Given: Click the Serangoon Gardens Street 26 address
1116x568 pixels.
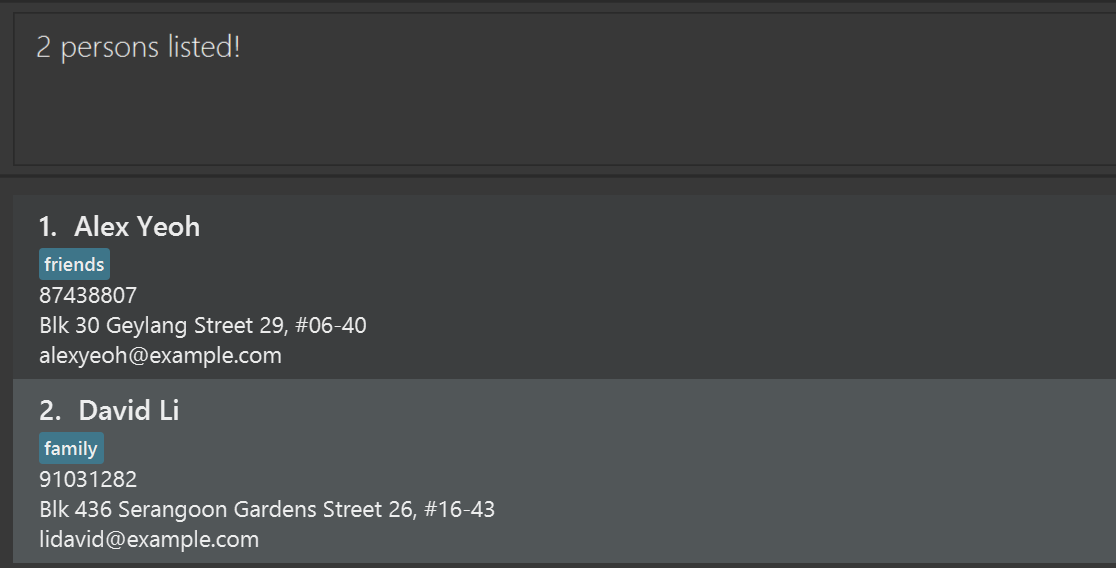Looking at the screenshot, I should click(267, 510).
